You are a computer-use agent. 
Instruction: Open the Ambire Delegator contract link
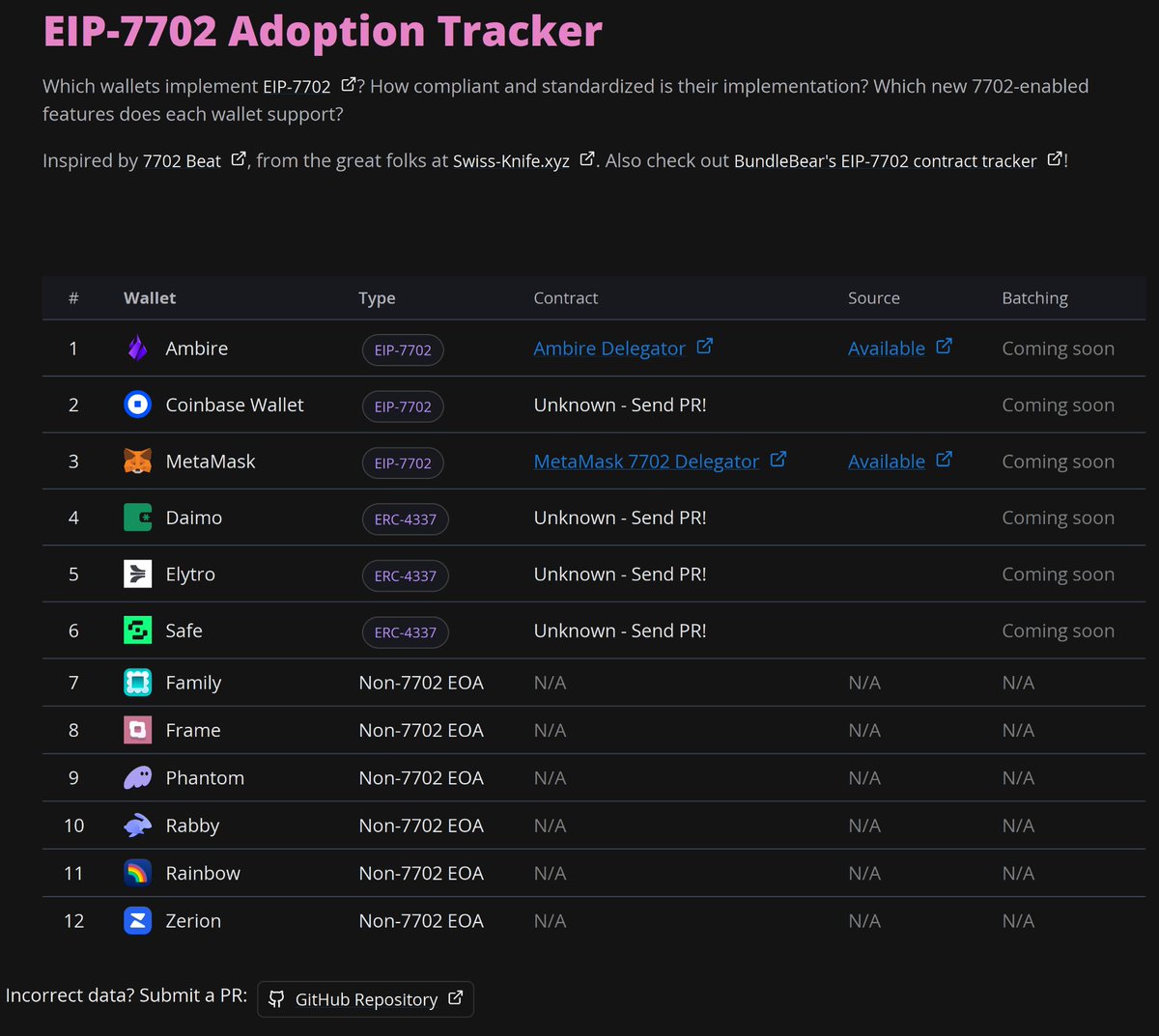click(x=623, y=349)
